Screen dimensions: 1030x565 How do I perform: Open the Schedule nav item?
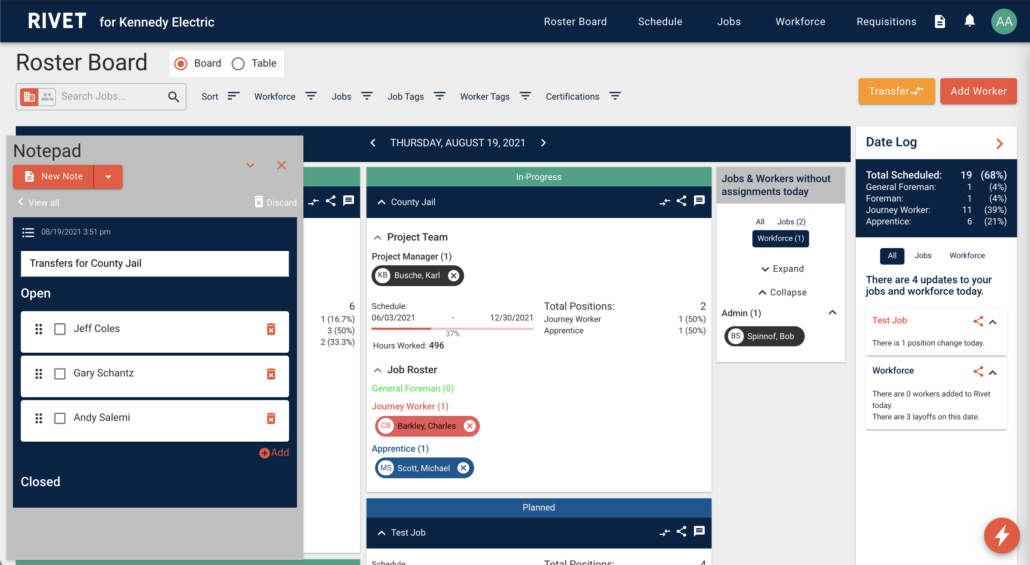click(x=660, y=22)
